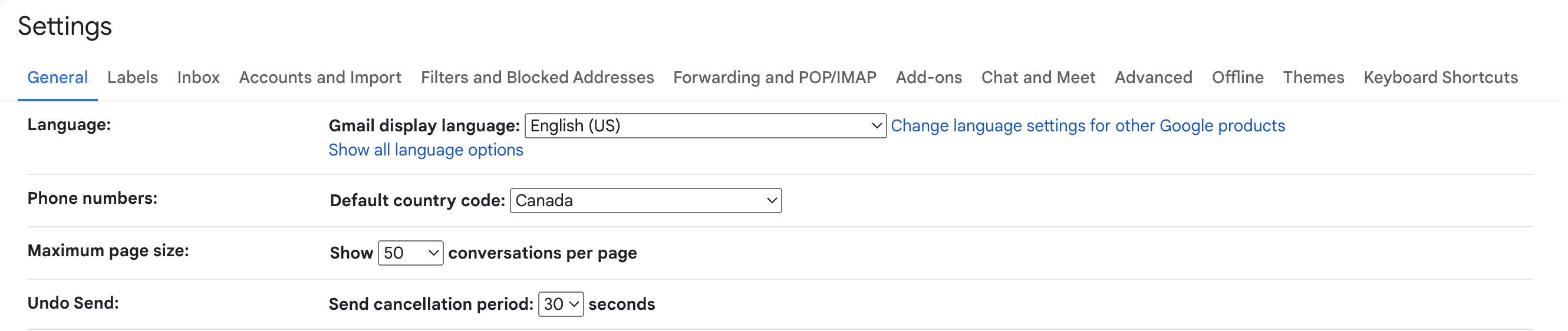Click the Language: section label

(x=70, y=125)
